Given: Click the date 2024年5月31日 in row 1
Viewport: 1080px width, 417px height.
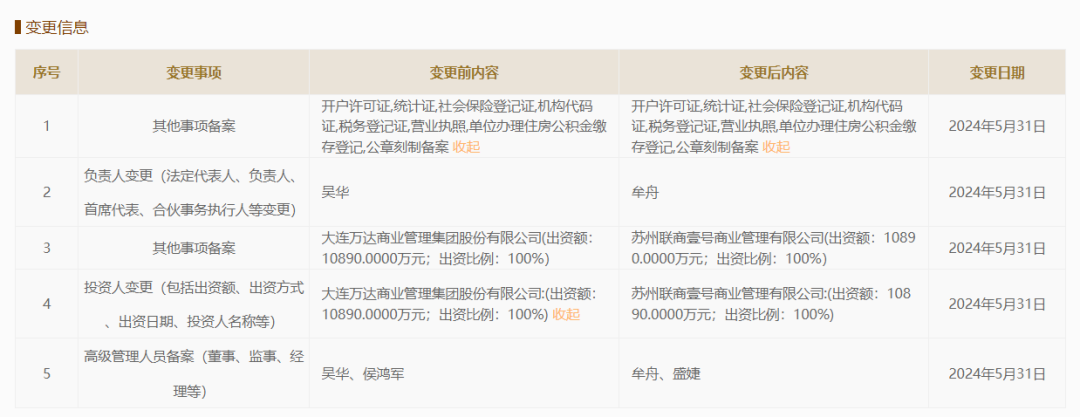Looking at the screenshot, I should coord(996,126).
